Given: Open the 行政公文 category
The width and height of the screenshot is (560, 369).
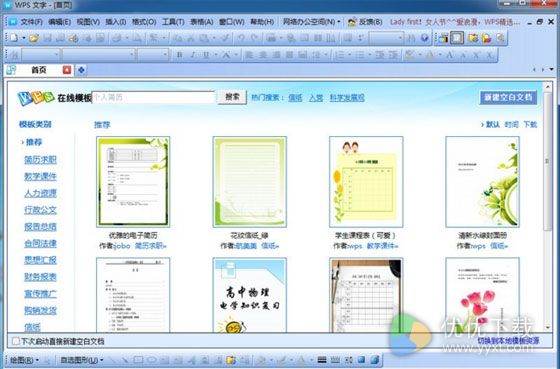Looking at the screenshot, I should point(40,210).
